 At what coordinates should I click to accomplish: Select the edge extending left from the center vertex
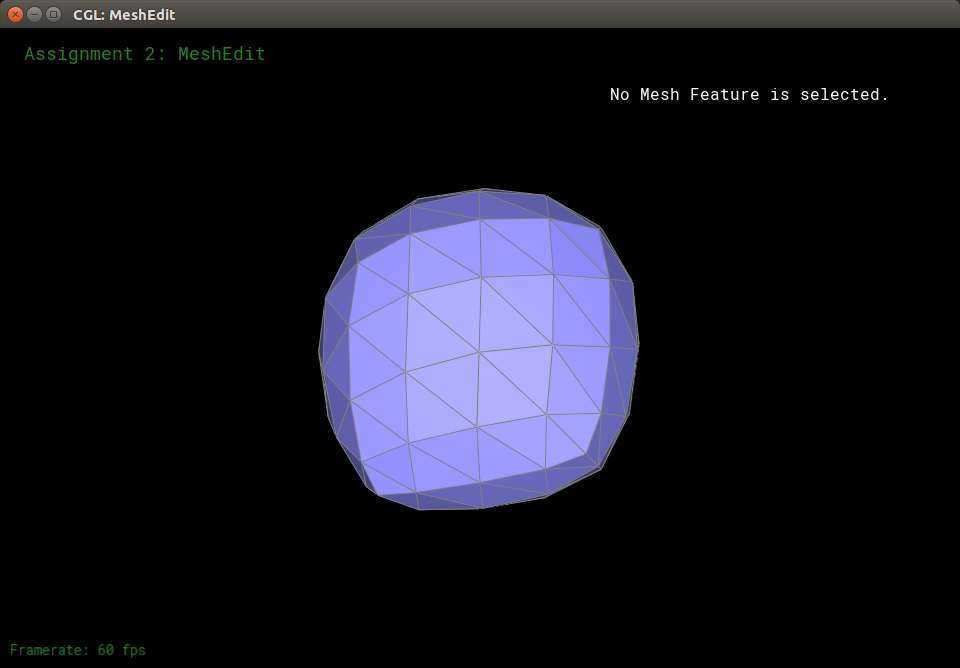442,362
